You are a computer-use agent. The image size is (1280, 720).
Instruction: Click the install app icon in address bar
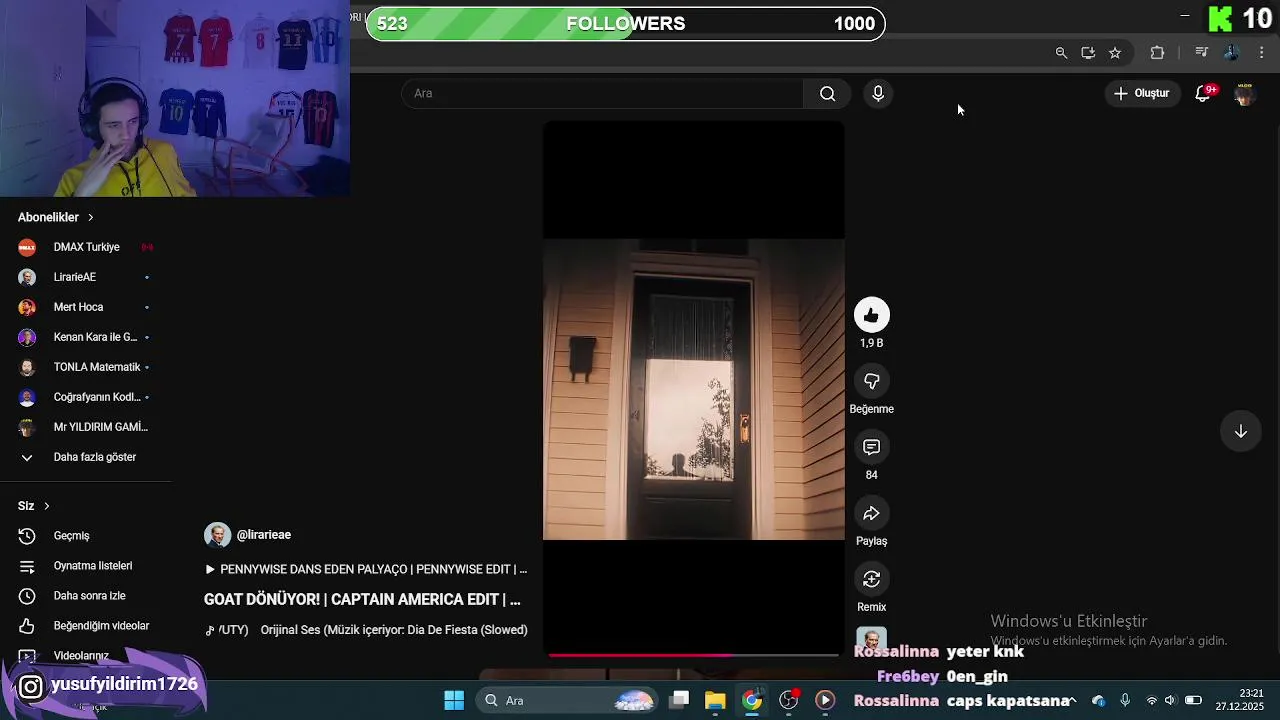1088,53
